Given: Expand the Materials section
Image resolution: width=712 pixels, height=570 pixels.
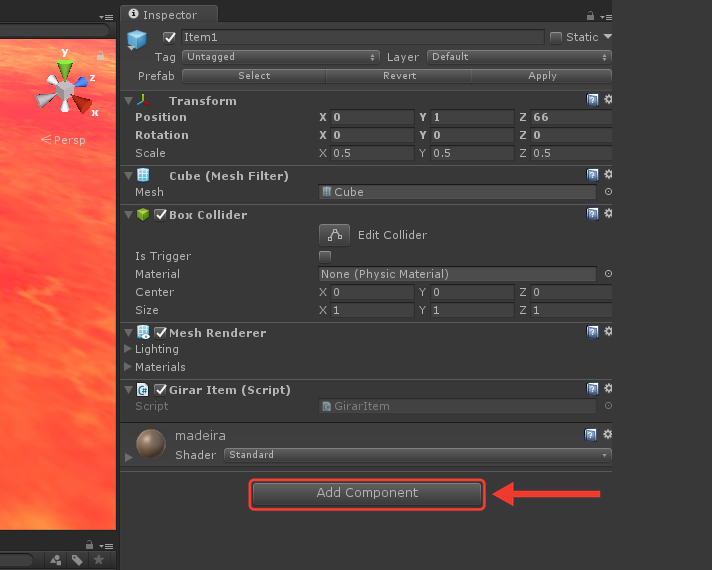Looking at the screenshot, I should coord(128,367).
